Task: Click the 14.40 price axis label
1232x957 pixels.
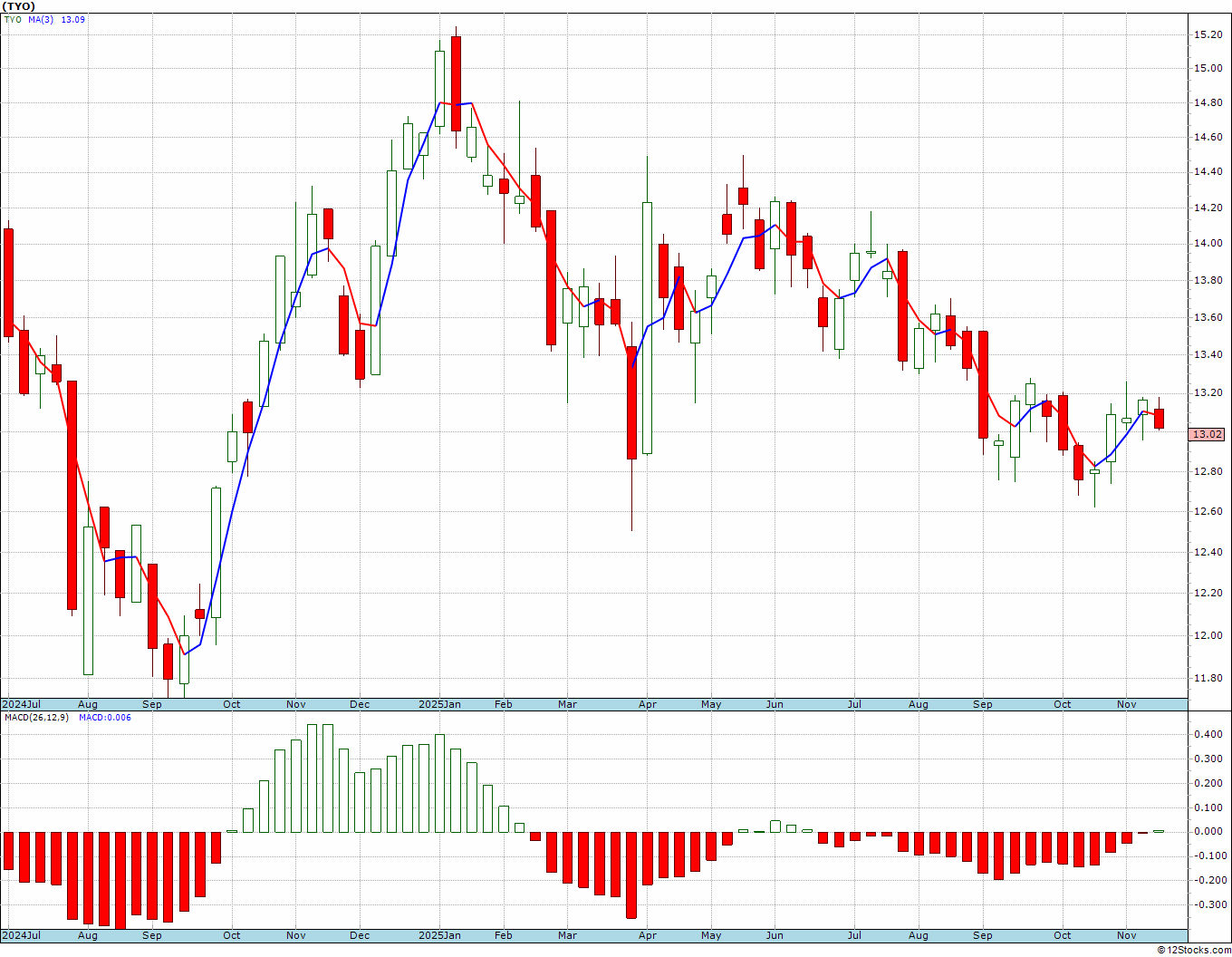Action: point(1208,172)
